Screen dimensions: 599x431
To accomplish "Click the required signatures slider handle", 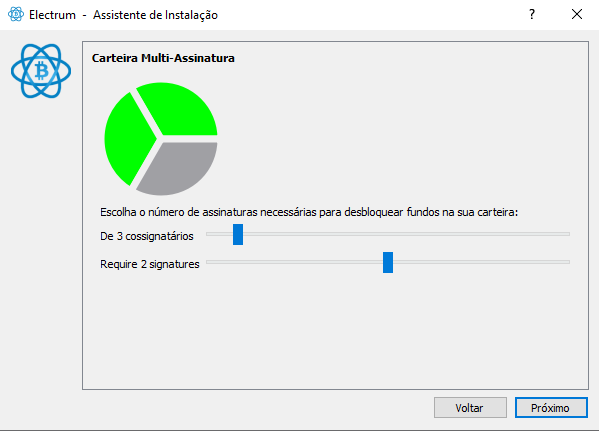I will tap(388, 262).
